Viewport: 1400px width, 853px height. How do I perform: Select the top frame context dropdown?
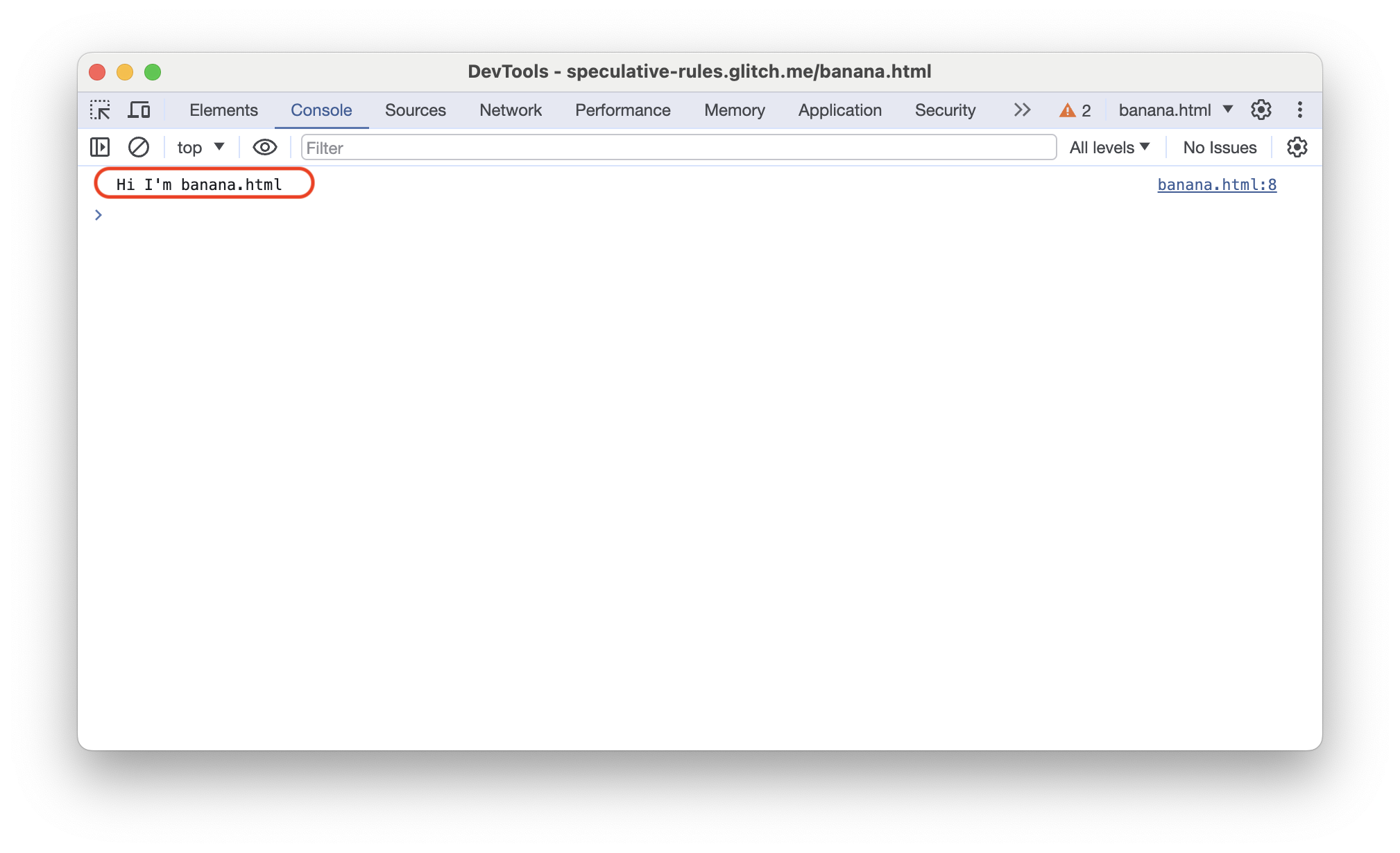(x=197, y=147)
